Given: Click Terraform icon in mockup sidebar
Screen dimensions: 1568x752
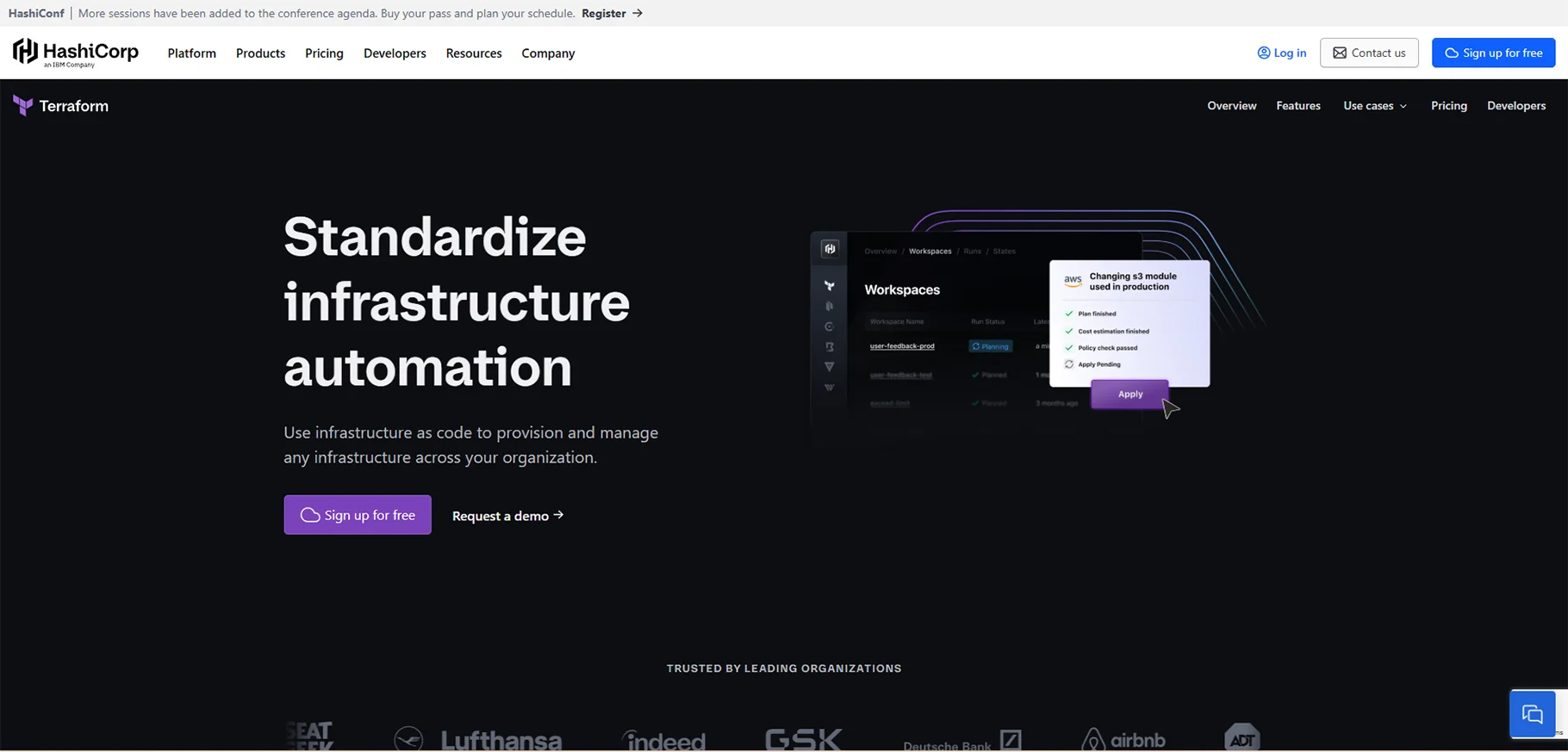Looking at the screenshot, I should point(830,286).
